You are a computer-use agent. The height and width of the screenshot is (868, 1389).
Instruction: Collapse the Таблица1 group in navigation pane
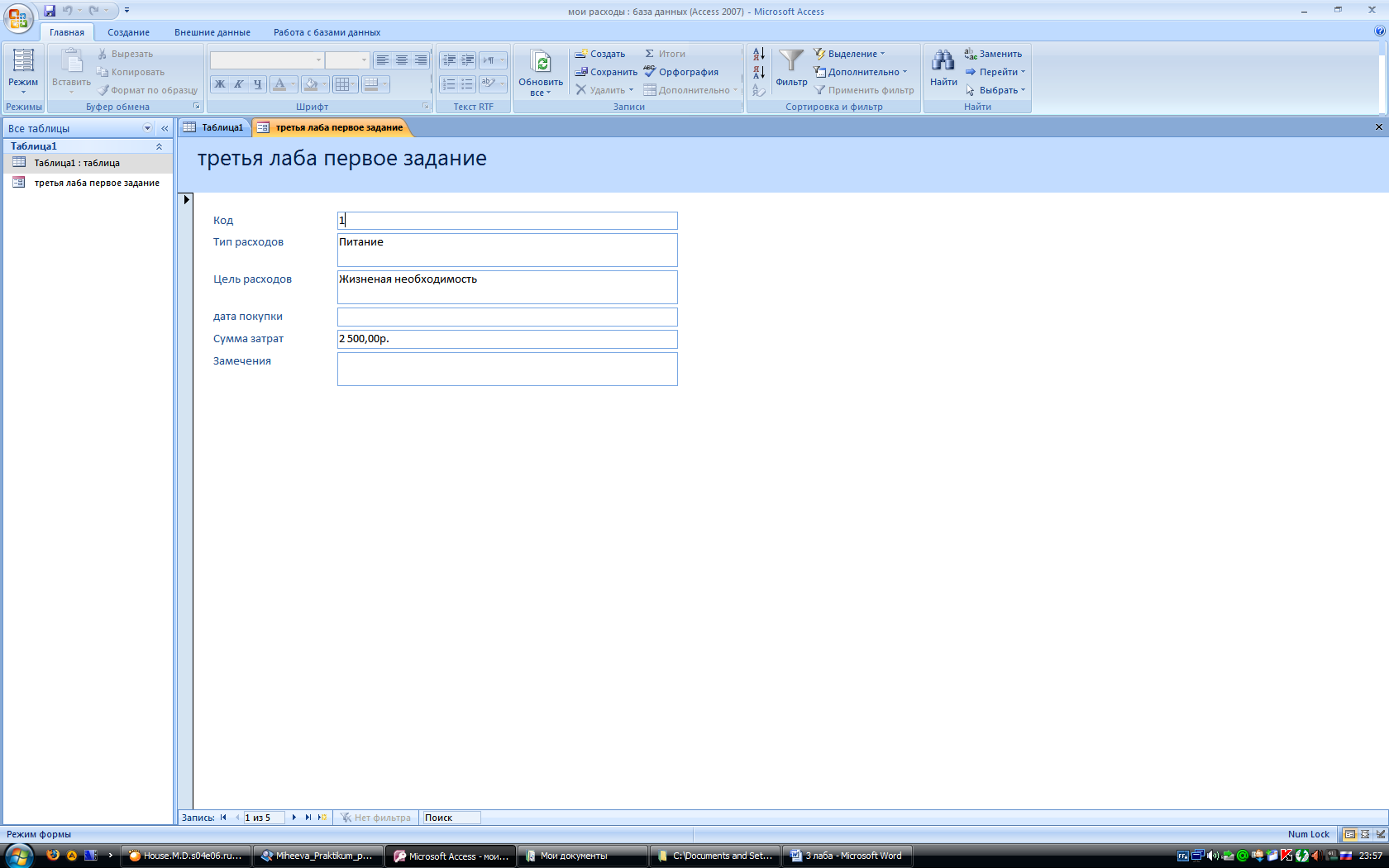pos(159,146)
